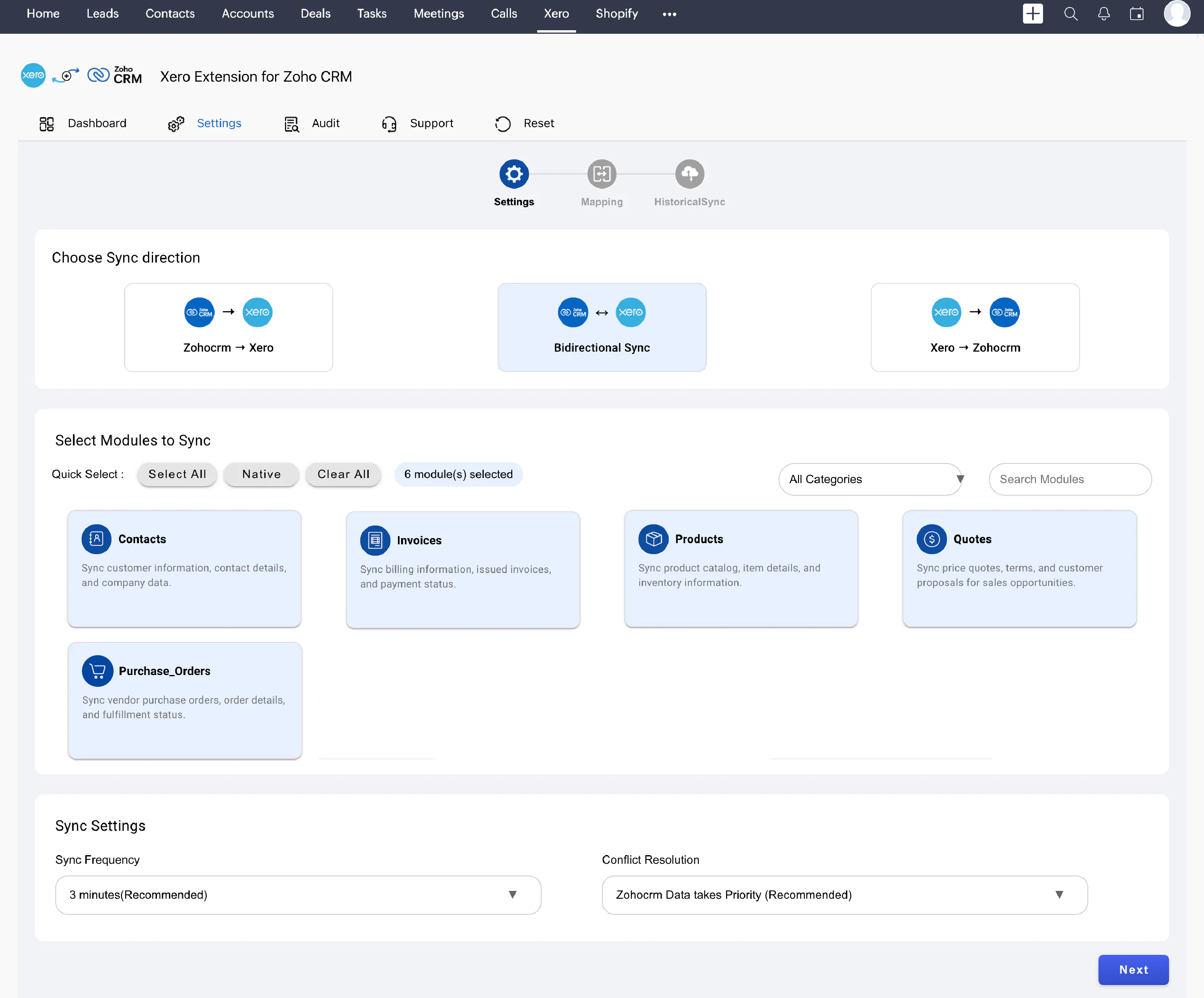Click the Search Modules input field
The width and height of the screenshot is (1204, 998).
pyautogui.click(x=1070, y=479)
